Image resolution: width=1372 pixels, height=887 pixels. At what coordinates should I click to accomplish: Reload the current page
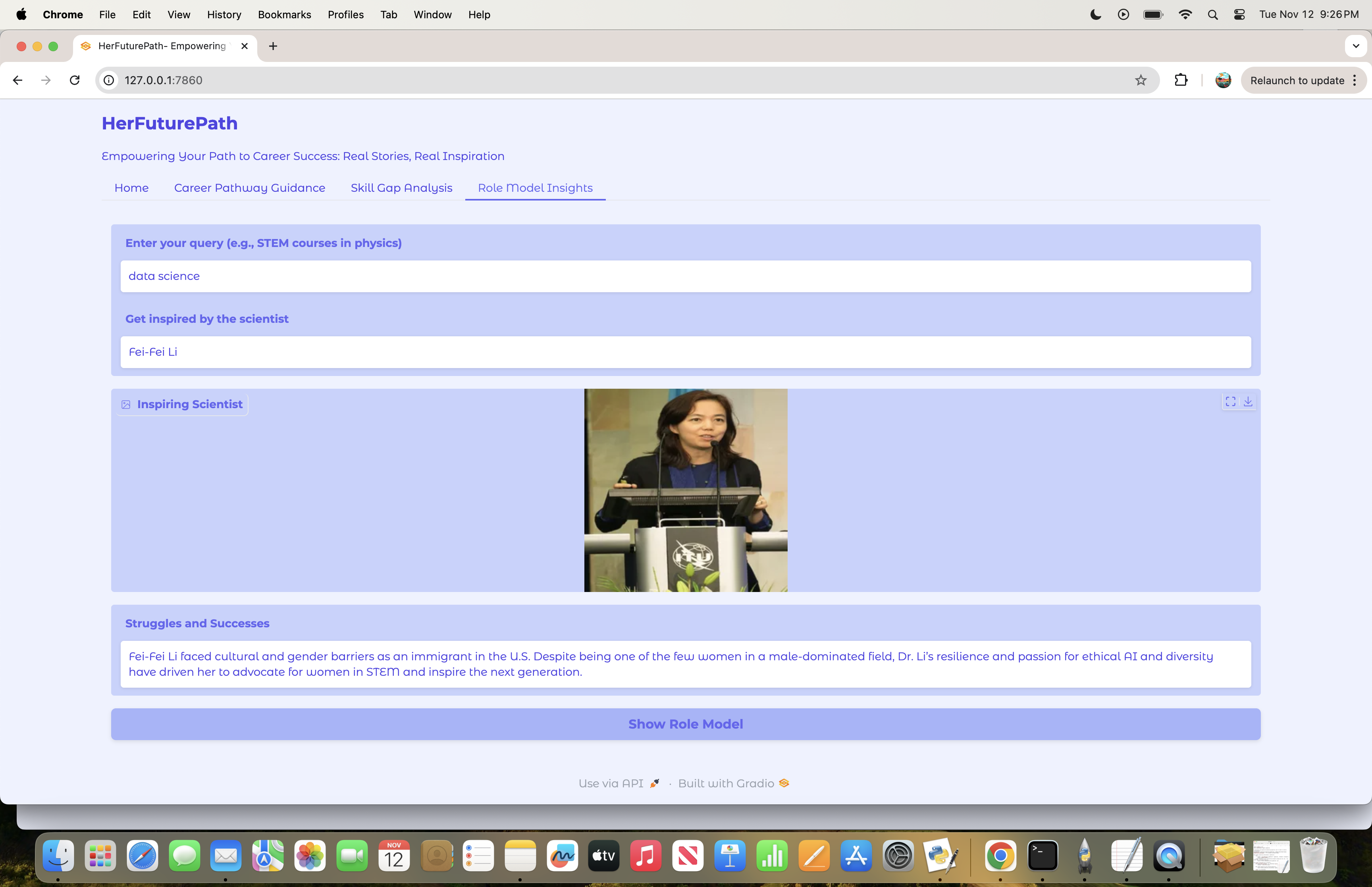tap(75, 80)
